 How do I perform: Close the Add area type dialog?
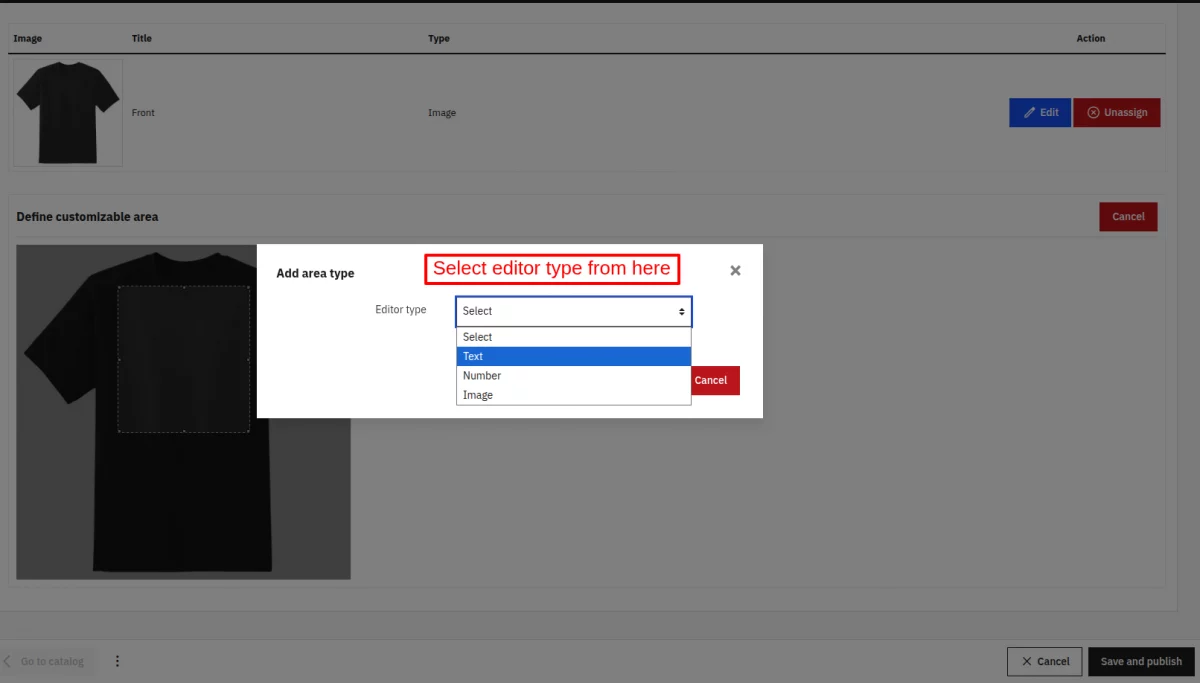pyautogui.click(x=735, y=271)
